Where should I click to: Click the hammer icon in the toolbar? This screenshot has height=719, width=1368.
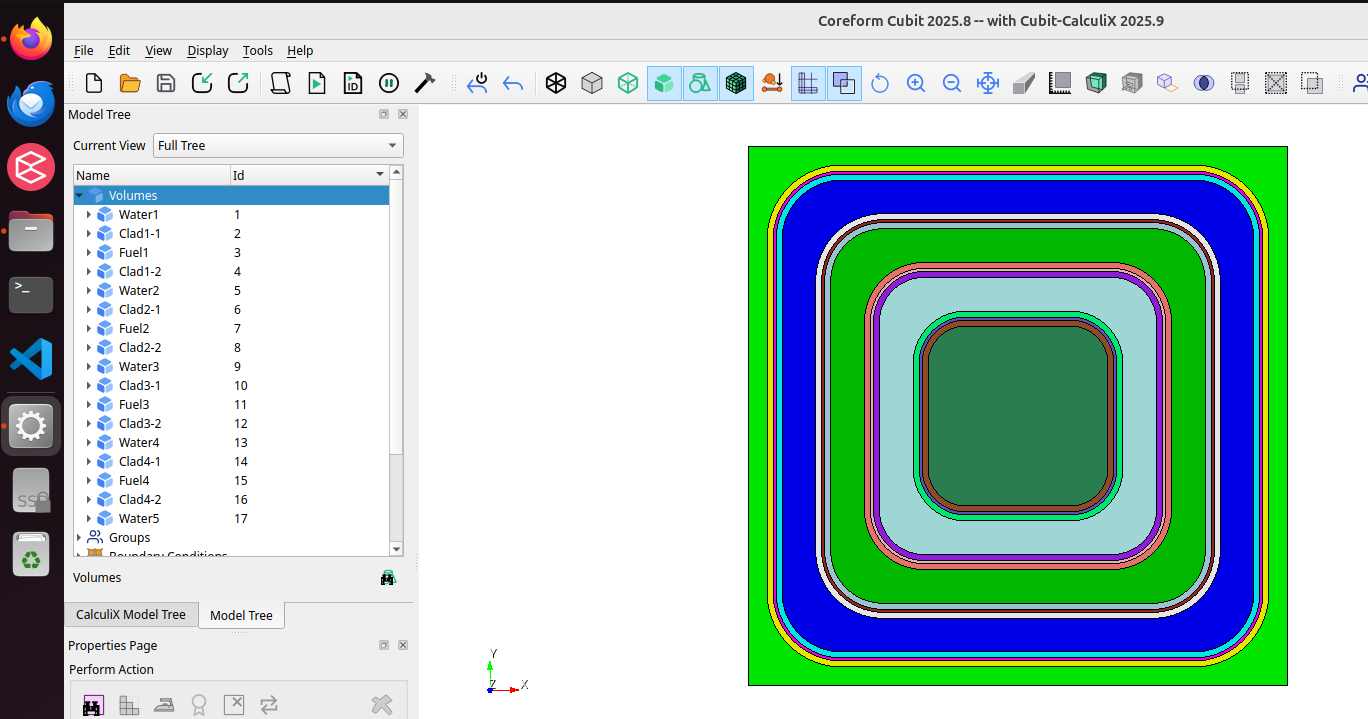425,84
